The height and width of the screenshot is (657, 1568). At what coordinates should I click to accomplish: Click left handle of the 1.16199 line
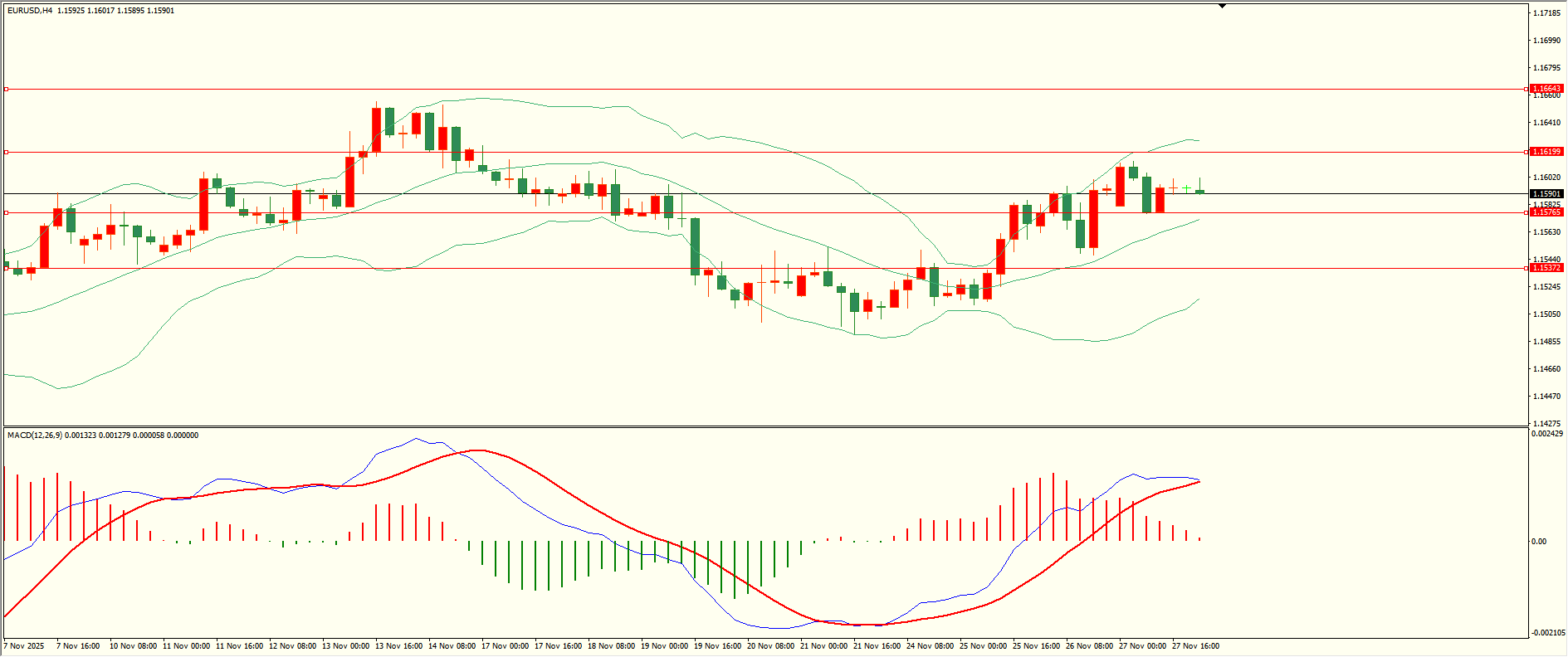6,152
